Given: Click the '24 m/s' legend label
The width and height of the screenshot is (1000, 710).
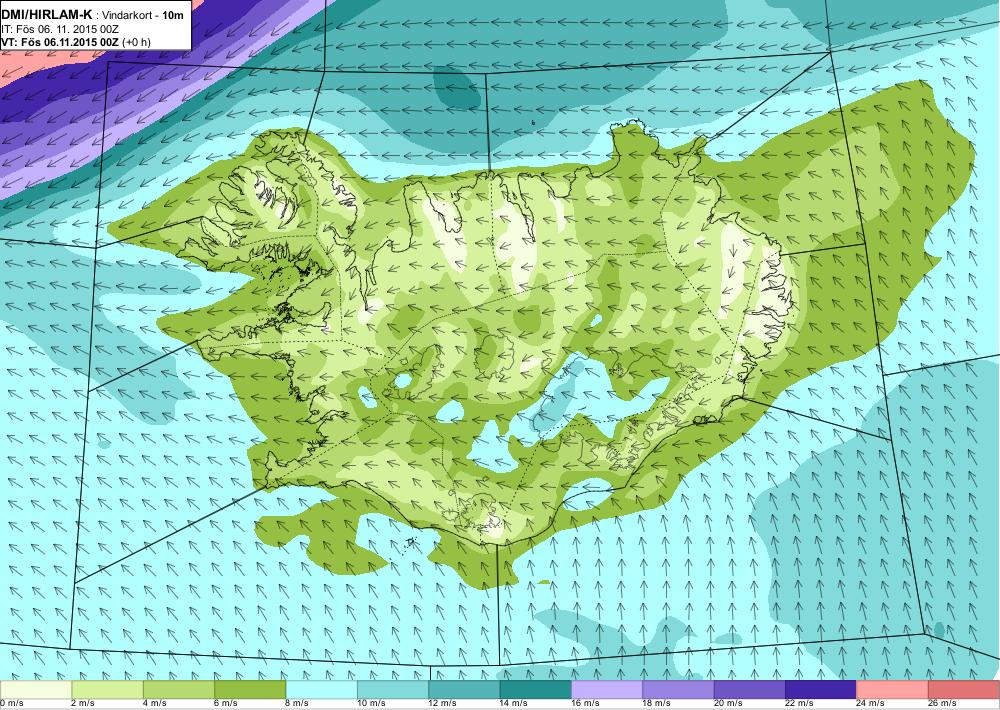Looking at the screenshot, I should pyautogui.click(x=871, y=703).
